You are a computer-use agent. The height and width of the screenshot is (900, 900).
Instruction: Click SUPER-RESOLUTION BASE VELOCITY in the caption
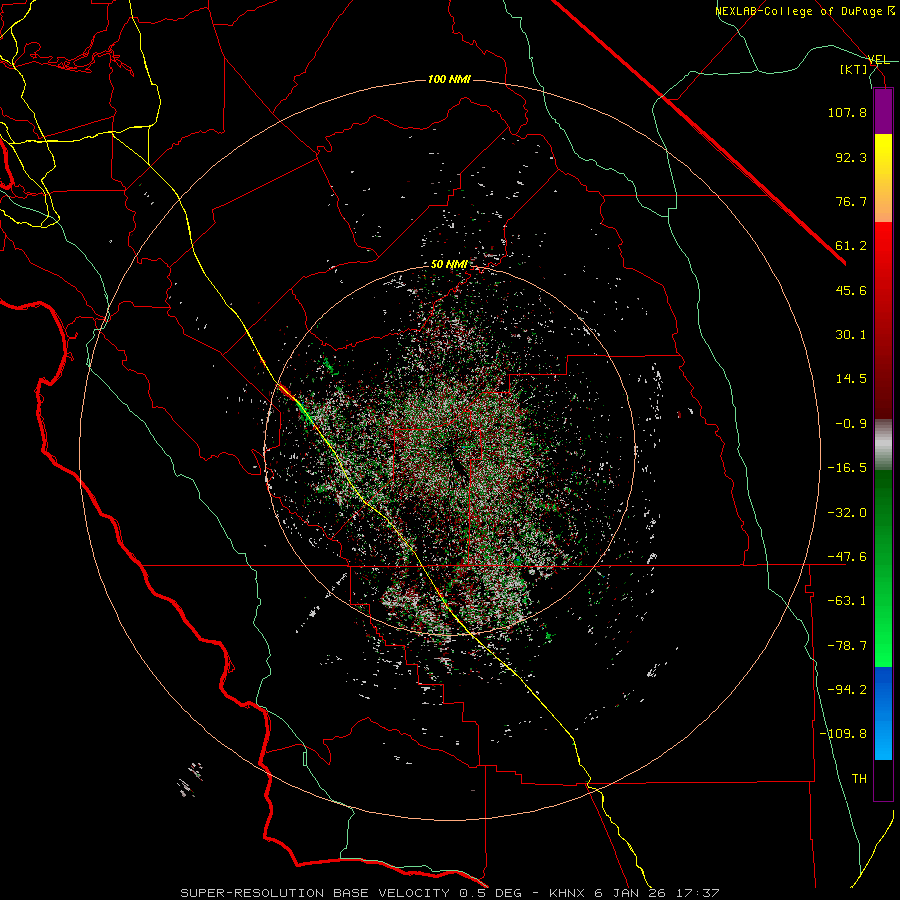[x=315, y=893]
